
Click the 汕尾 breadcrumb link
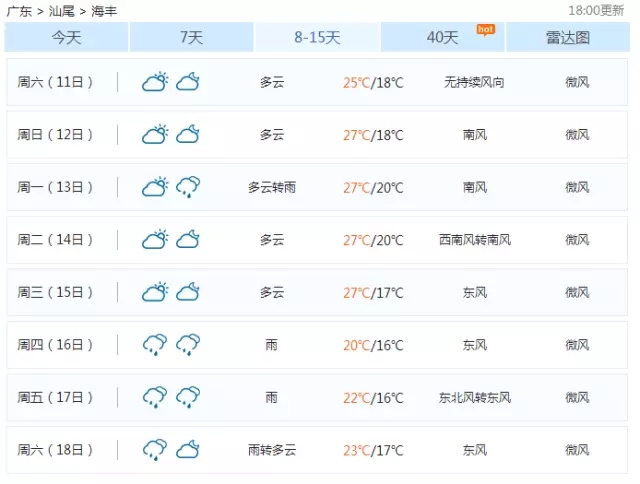[60, 10]
